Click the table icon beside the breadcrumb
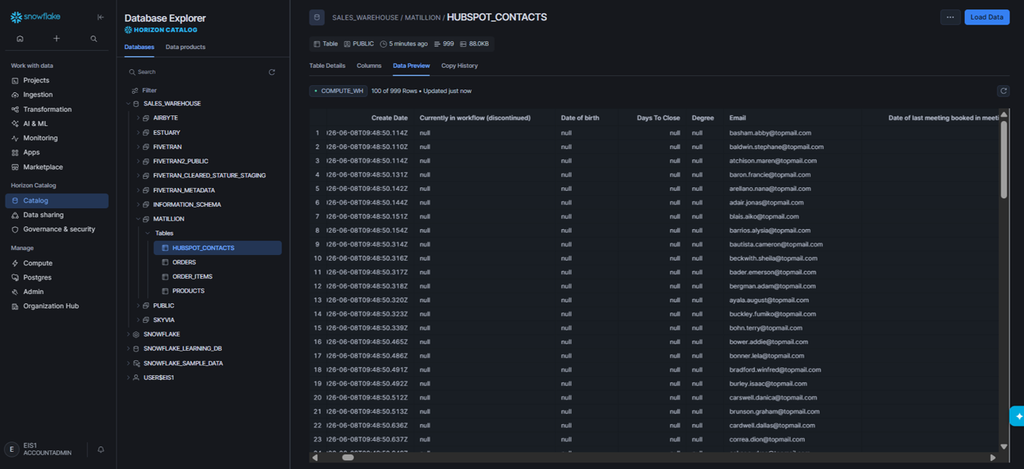Image resolution: width=1024 pixels, height=469 pixels. [317, 18]
